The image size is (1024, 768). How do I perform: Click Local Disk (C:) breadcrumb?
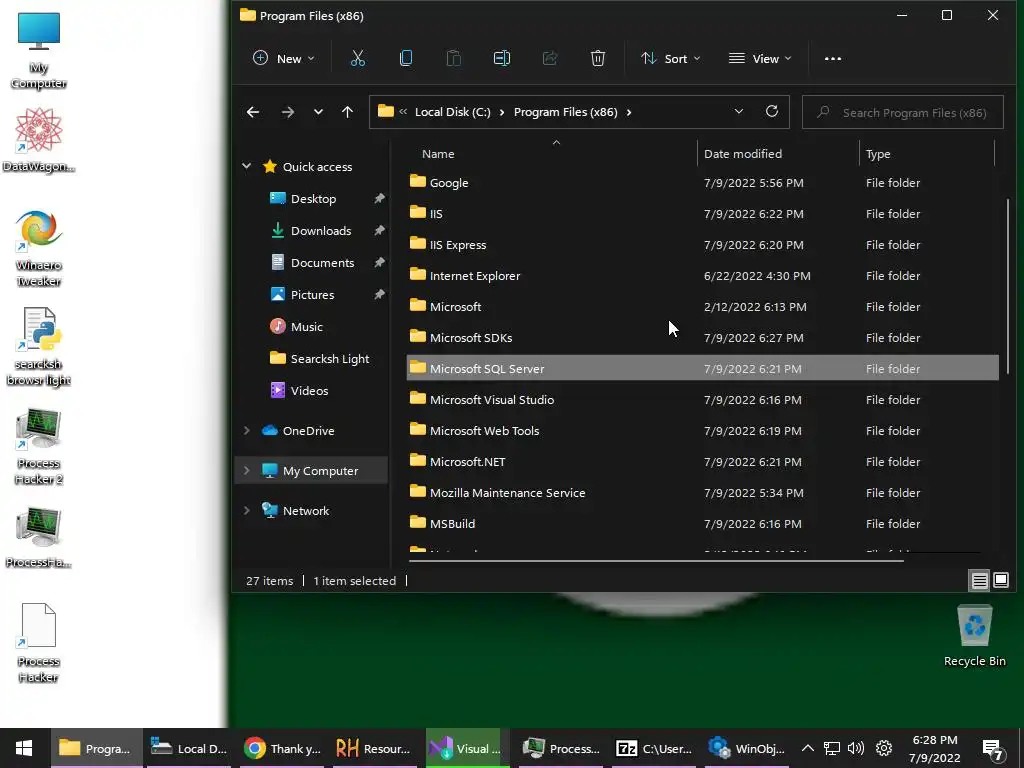pos(453,112)
